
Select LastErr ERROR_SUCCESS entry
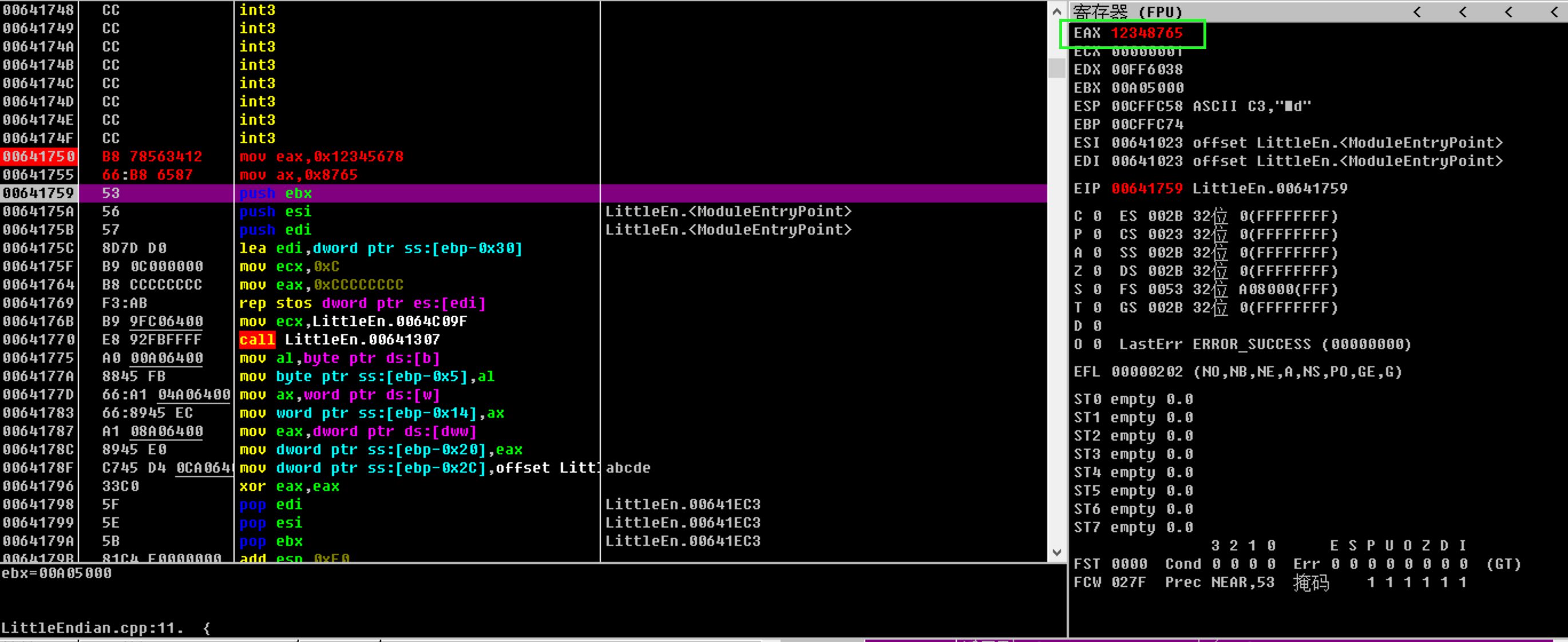pos(1264,344)
